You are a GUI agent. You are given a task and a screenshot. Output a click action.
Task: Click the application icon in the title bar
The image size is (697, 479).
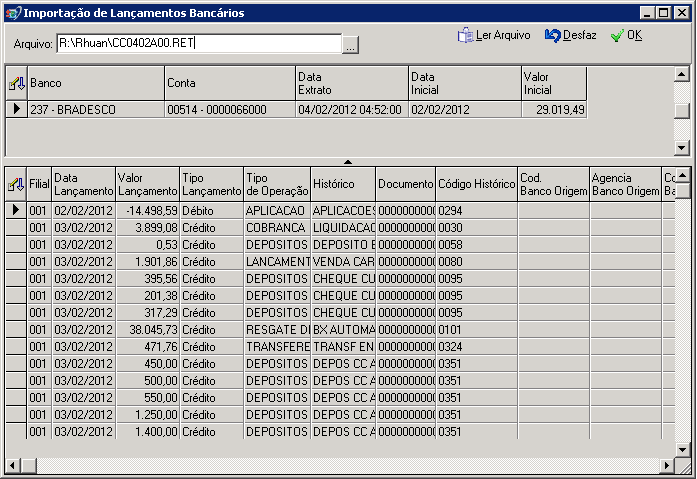[13, 13]
